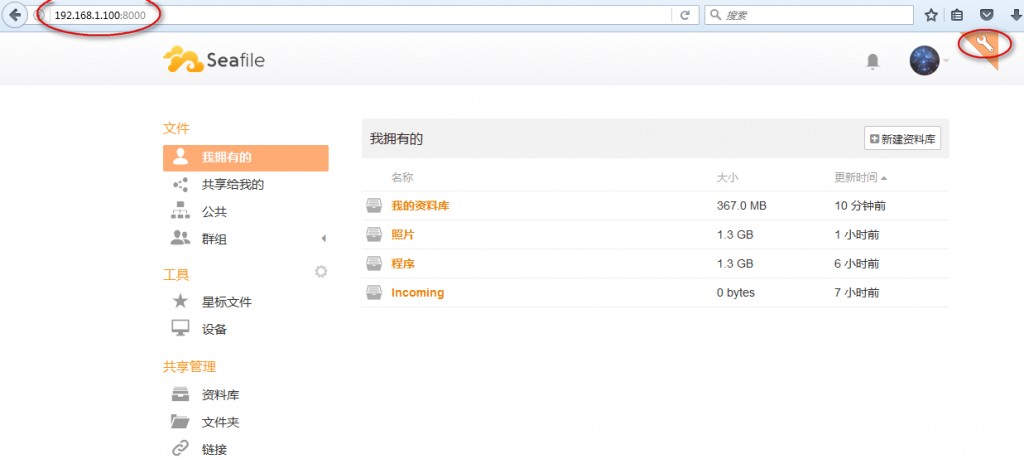Open the Incoming library
This screenshot has height=459, width=1024.
coord(417,293)
